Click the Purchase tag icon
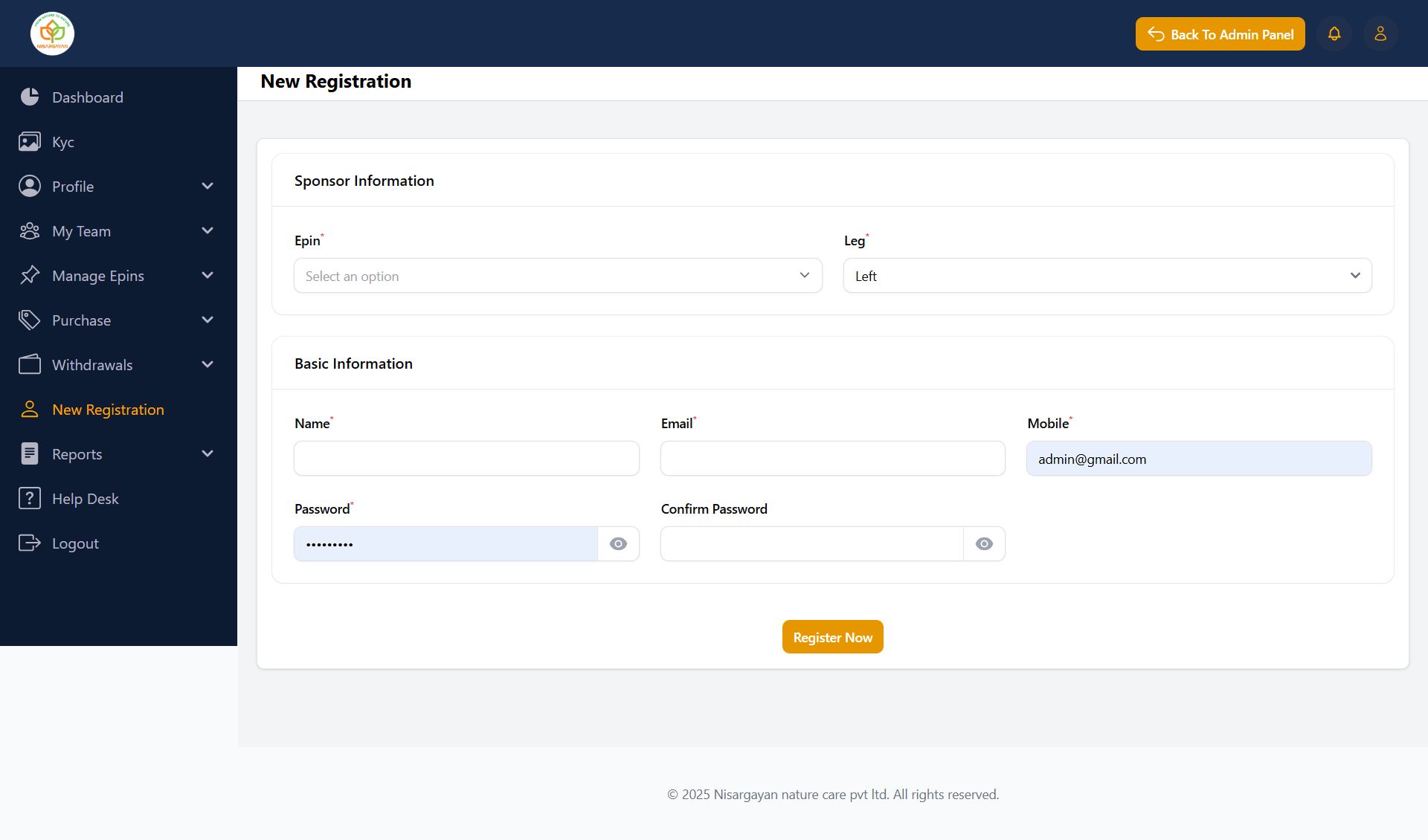 pyautogui.click(x=30, y=320)
